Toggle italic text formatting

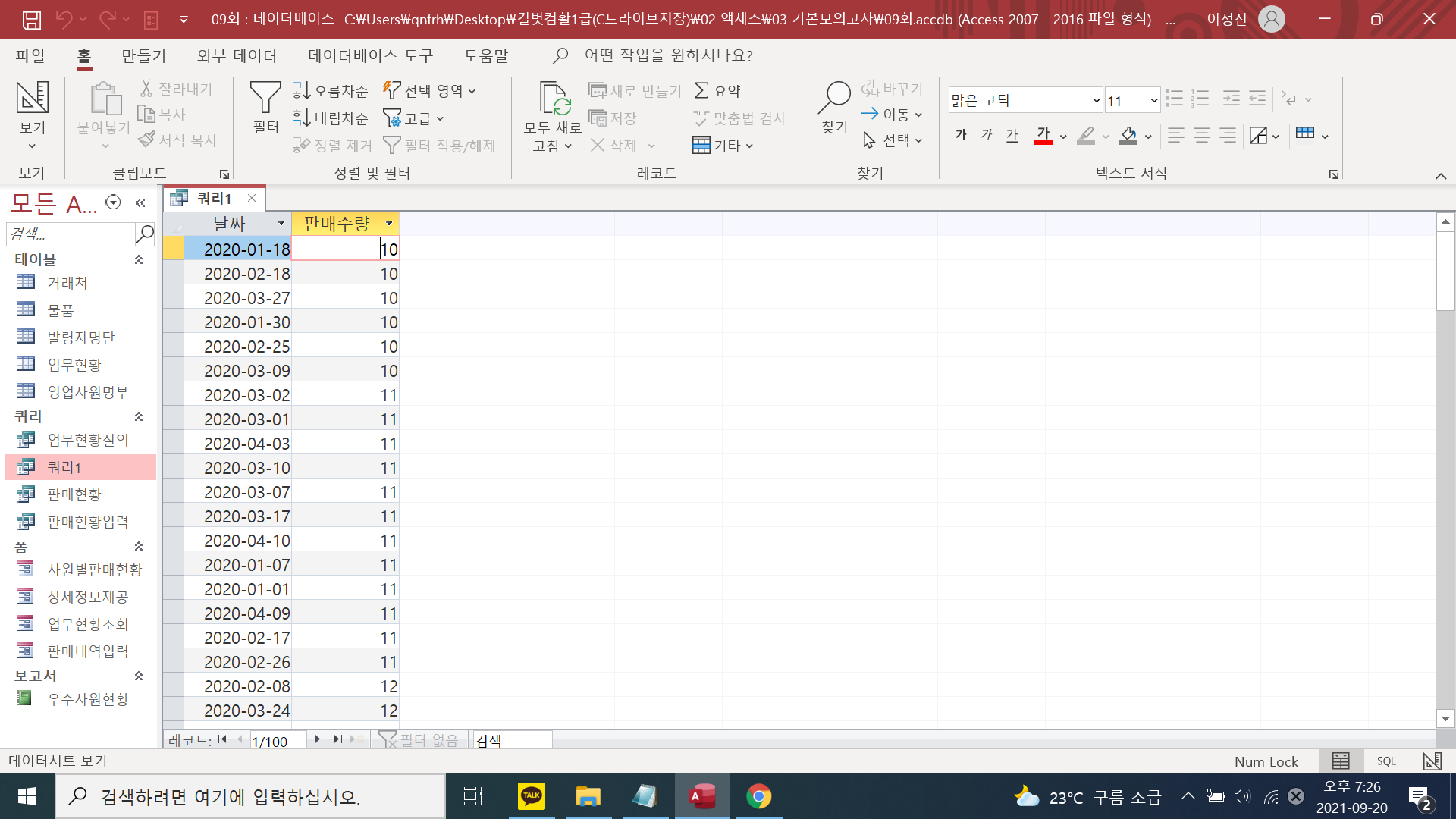point(987,136)
